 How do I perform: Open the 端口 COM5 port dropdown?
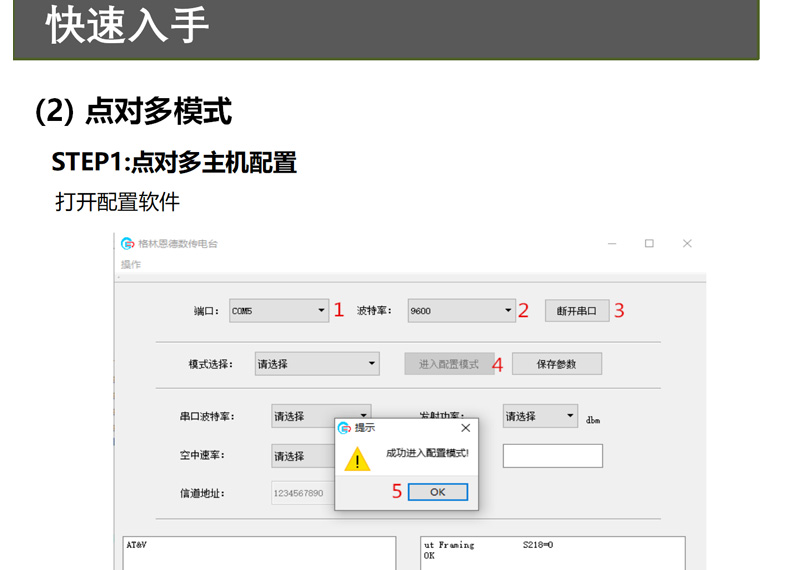pos(279,310)
